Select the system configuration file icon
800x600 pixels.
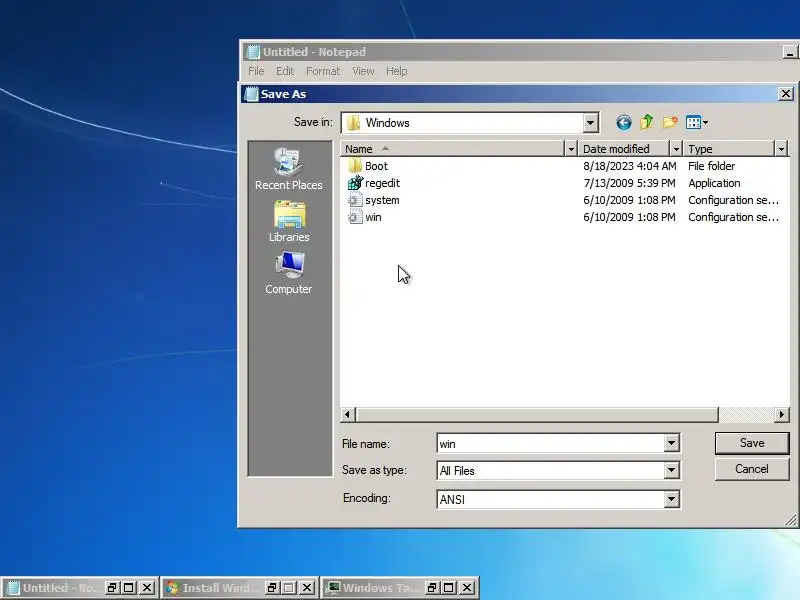355,200
